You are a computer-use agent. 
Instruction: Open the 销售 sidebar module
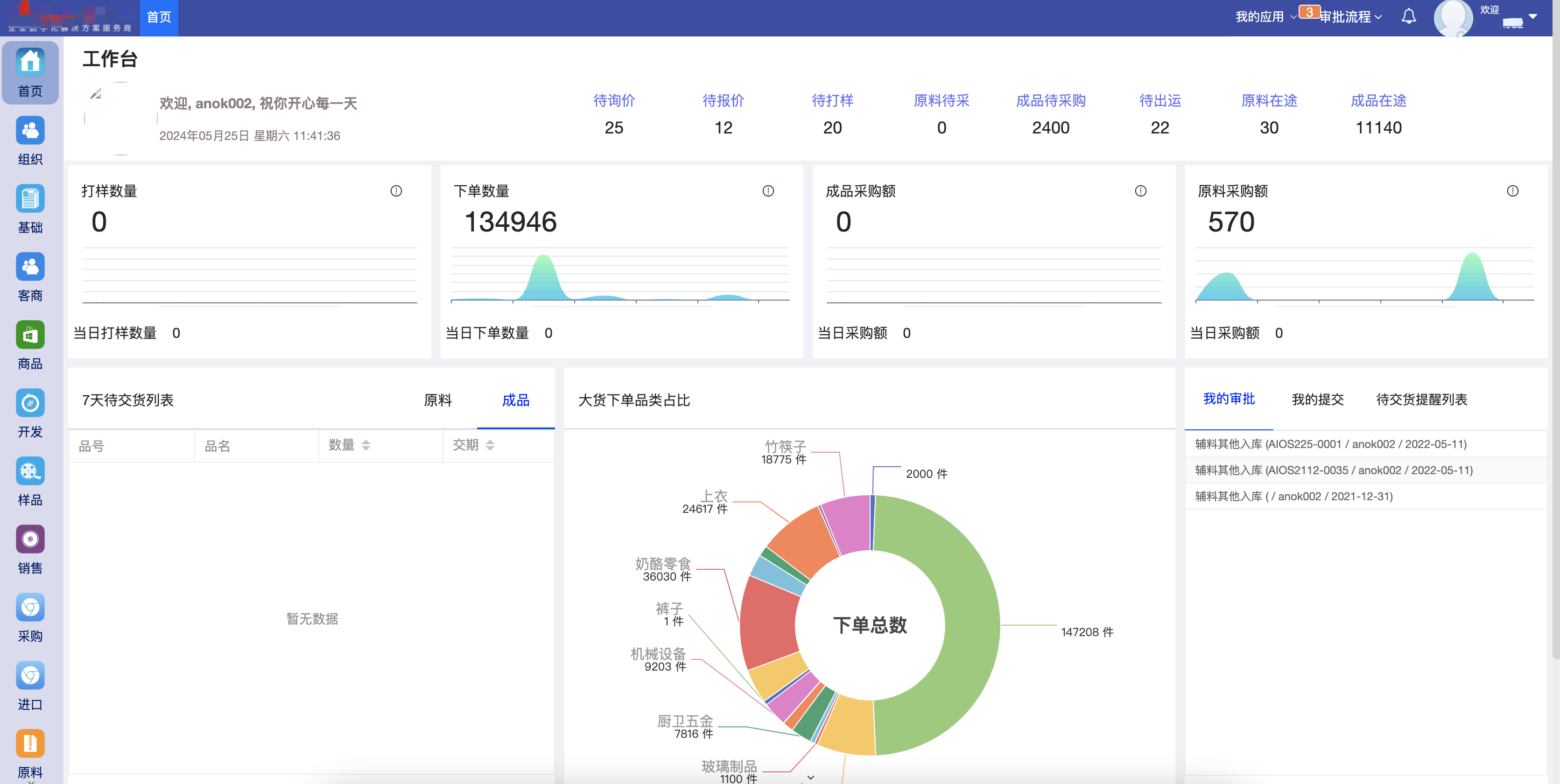click(x=30, y=549)
